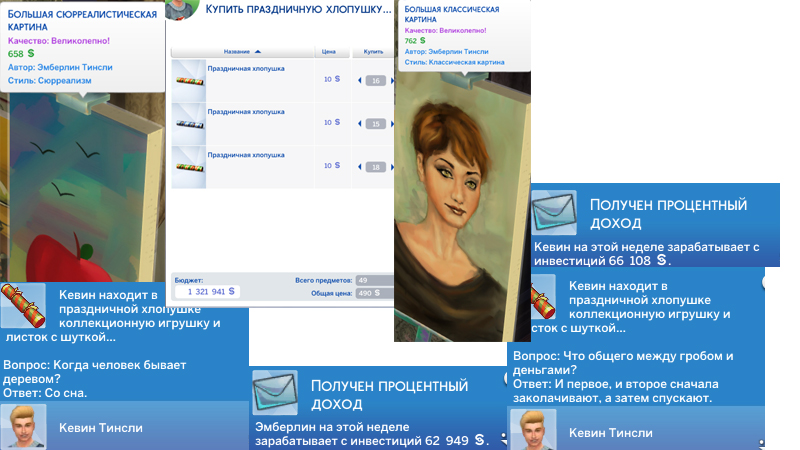Click the 10 § price in the quantity 16 row
The height and width of the screenshot is (450, 800).
pos(332,79)
